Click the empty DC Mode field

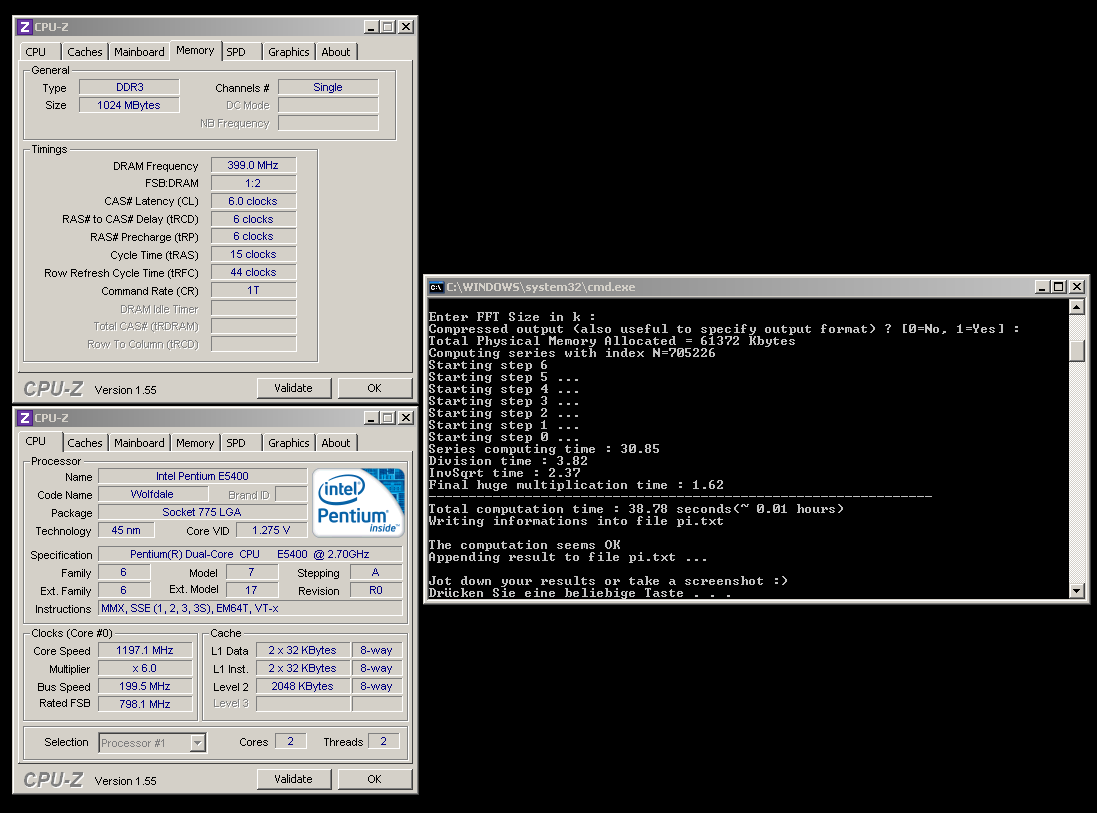point(328,106)
